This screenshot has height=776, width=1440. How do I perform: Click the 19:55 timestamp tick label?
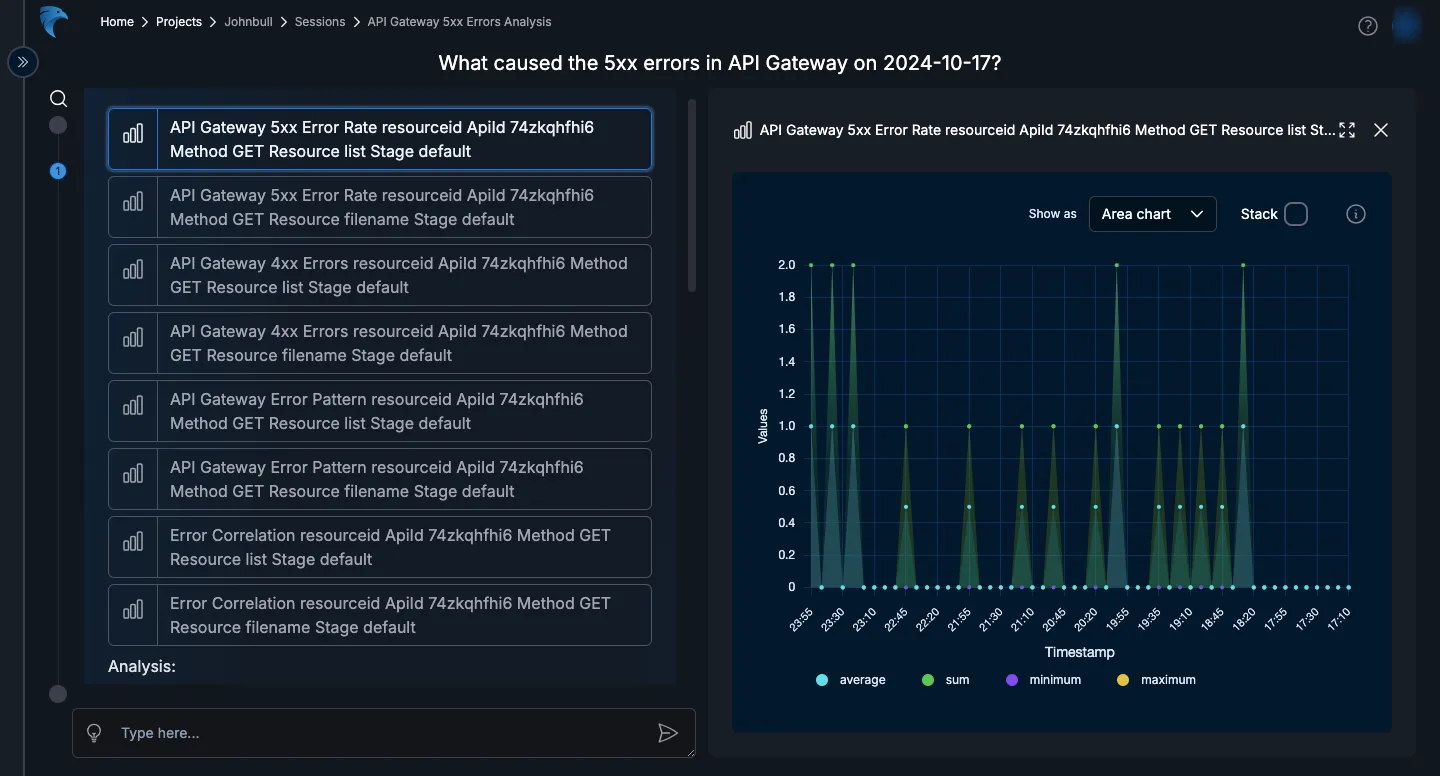pyautogui.click(x=1117, y=620)
